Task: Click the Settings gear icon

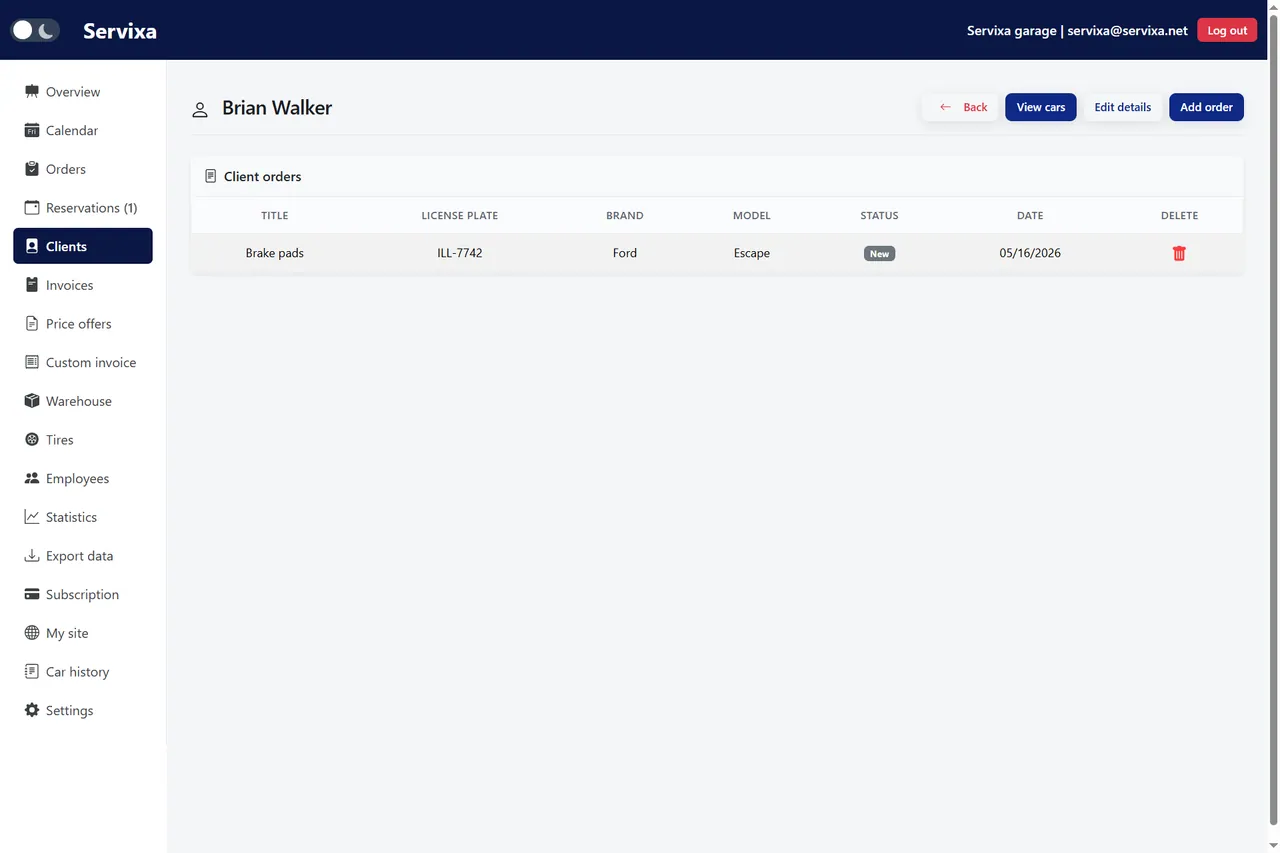Action: coord(32,710)
